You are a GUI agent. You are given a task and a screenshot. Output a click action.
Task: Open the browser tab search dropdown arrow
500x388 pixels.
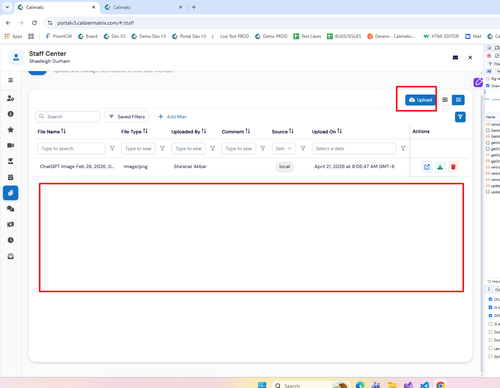(x=7, y=7)
